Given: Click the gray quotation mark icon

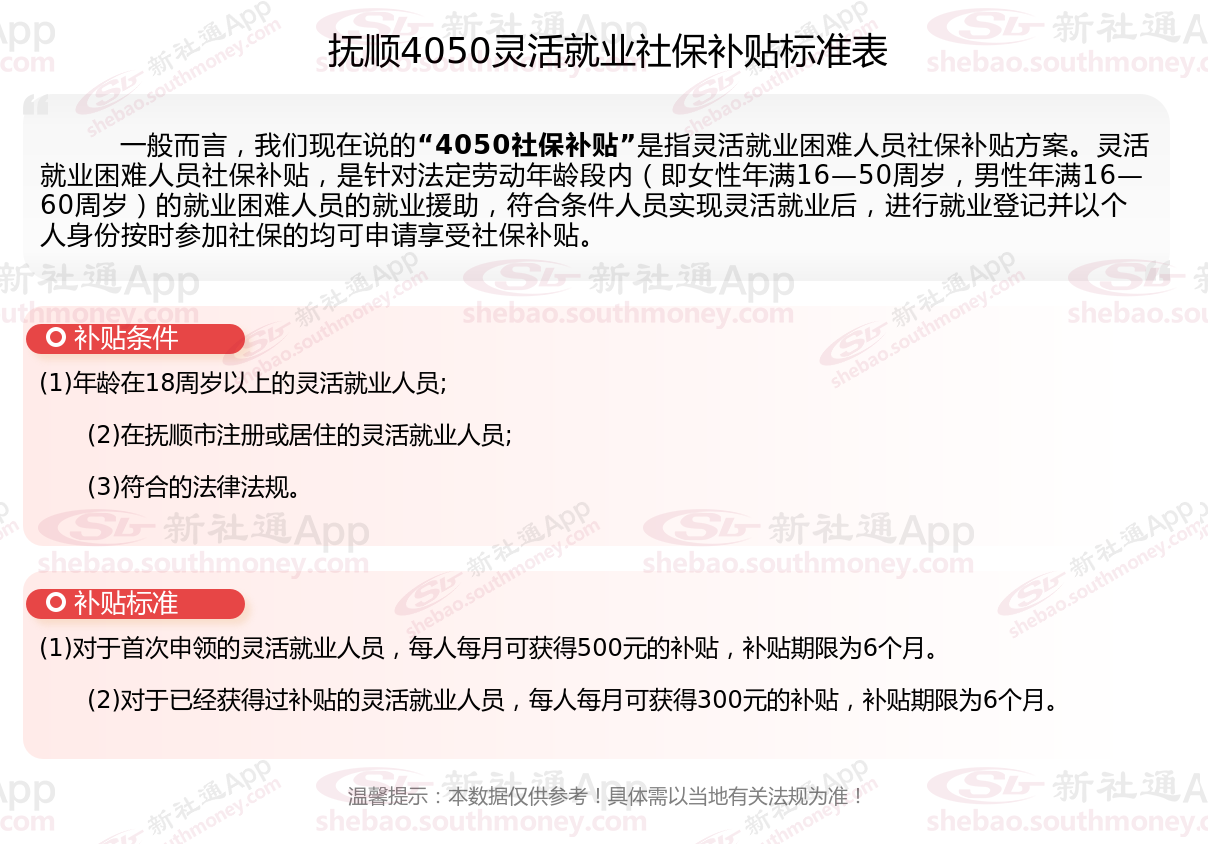Looking at the screenshot, I should pos(35,104).
